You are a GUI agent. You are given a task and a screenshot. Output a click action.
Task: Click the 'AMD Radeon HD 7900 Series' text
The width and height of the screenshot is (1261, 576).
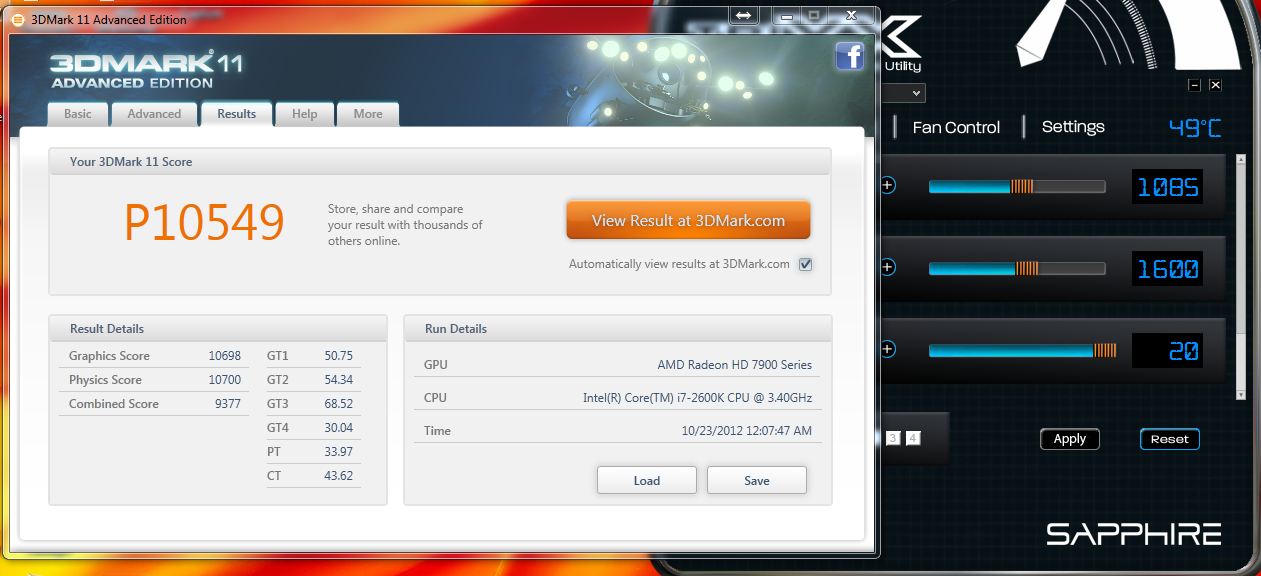pos(735,365)
